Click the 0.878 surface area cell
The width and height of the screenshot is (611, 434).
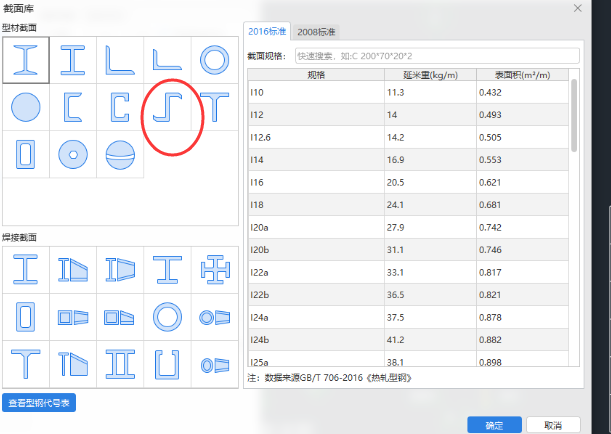tap(522, 317)
